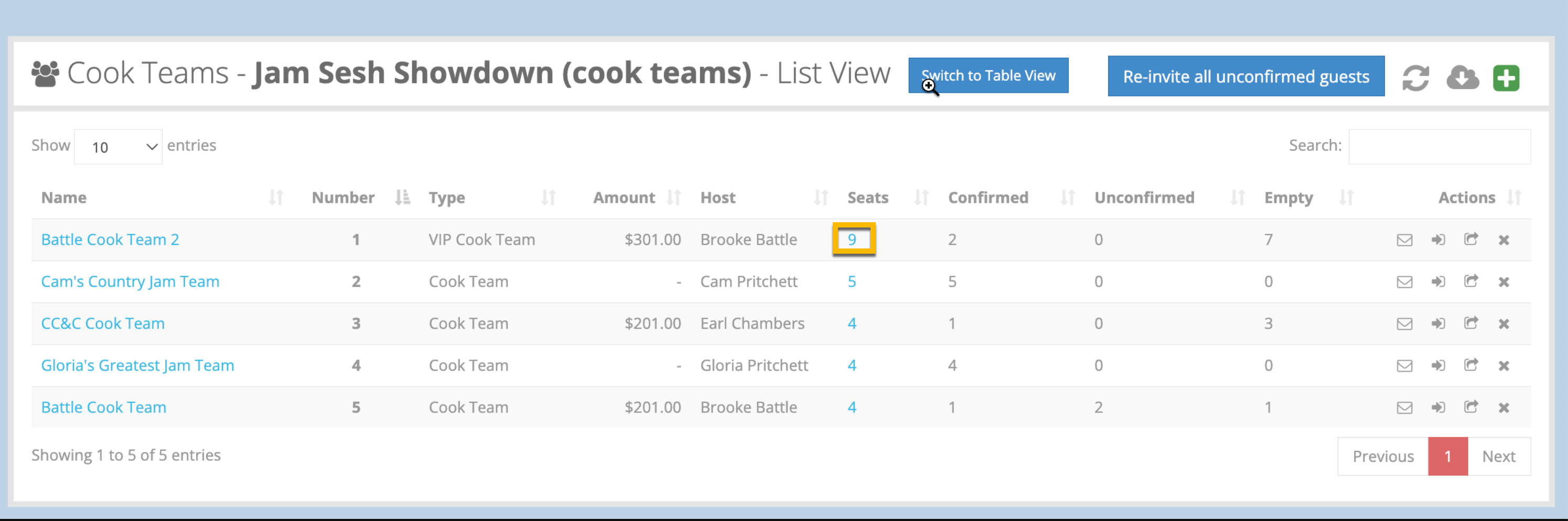Email icon for CC&C Cook Team
The image size is (1568, 521).
click(1404, 324)
